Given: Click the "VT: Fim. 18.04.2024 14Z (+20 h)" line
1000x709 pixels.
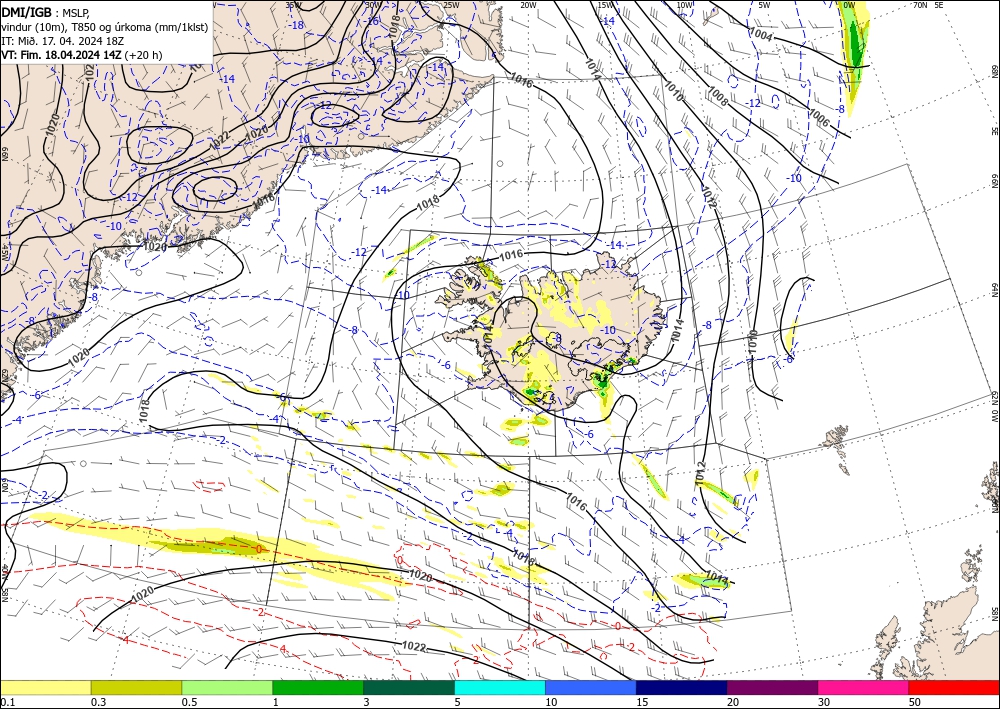Looking at the screenshot, I should tap(82, 55).
